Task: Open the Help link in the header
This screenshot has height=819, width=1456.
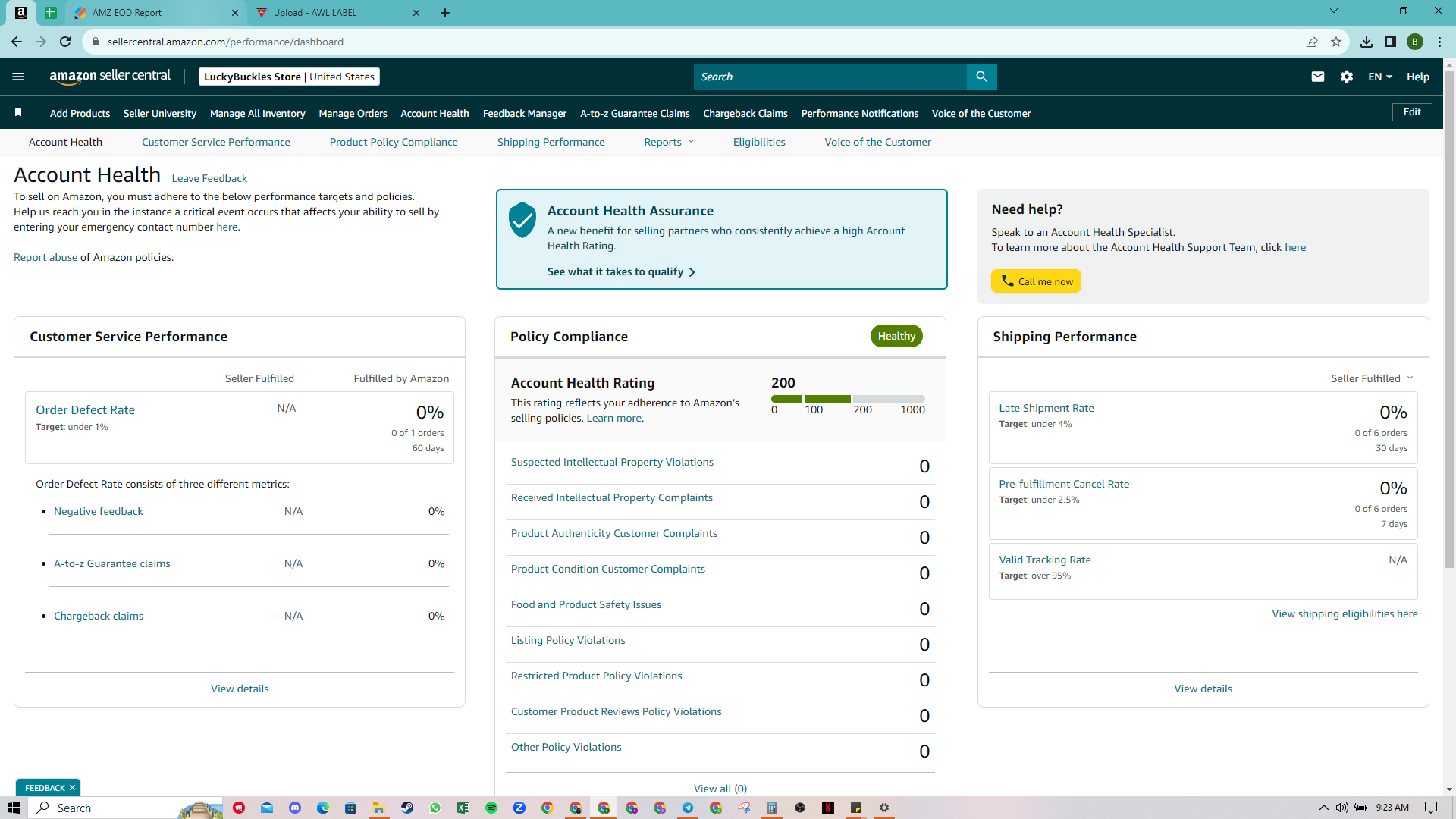Action: coord(1418,77)
